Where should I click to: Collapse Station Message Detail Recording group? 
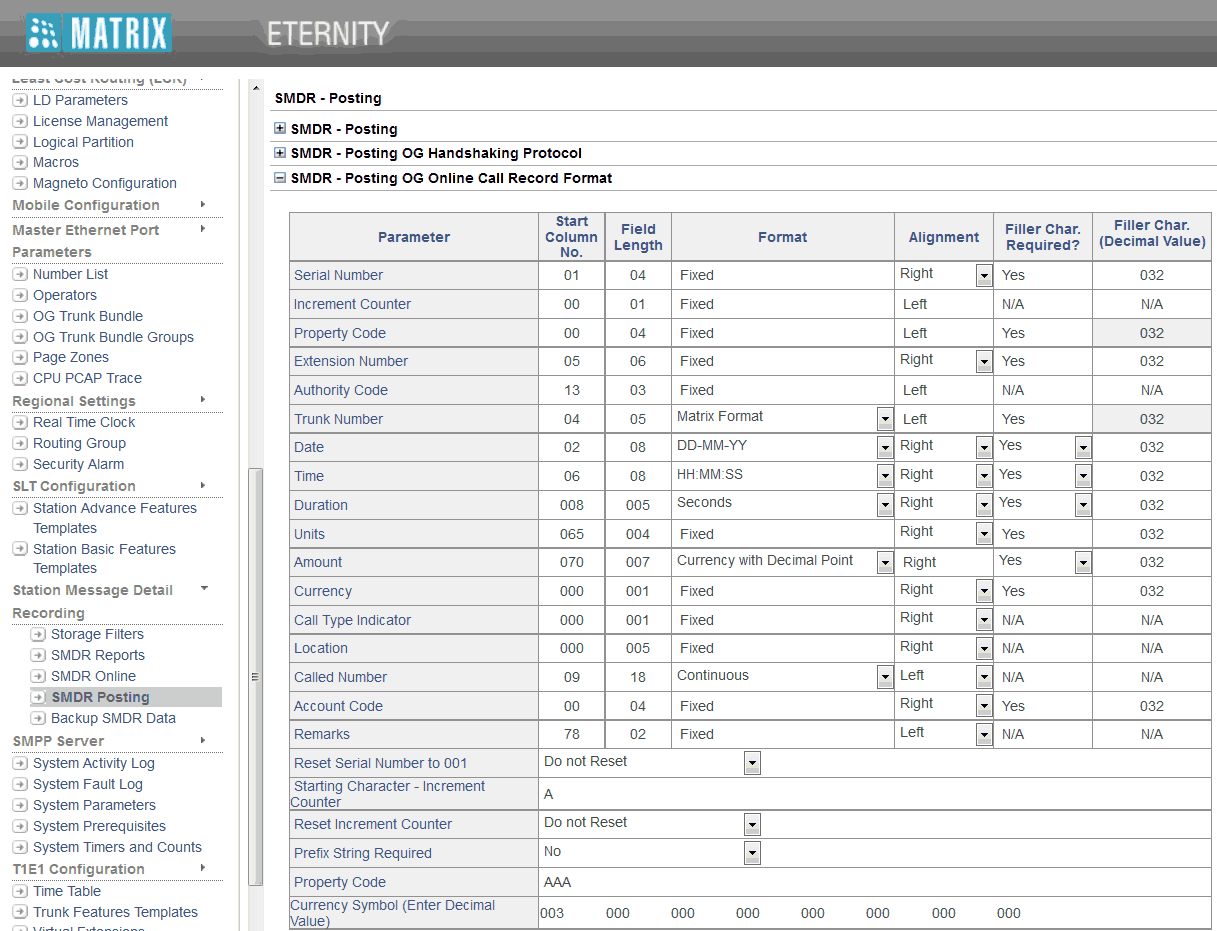pos(203,589)
